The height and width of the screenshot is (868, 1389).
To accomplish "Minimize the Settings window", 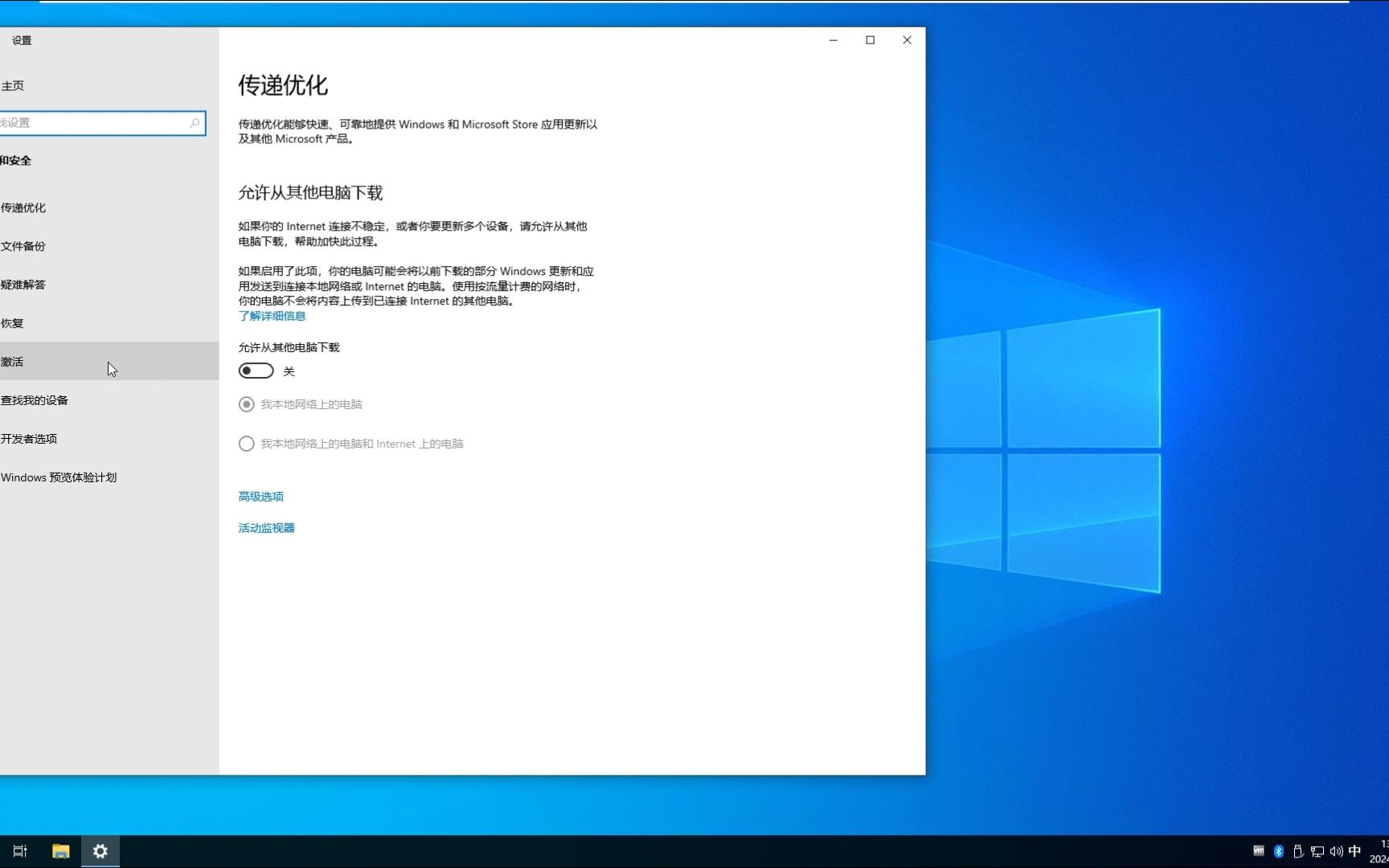I will 834,40.
